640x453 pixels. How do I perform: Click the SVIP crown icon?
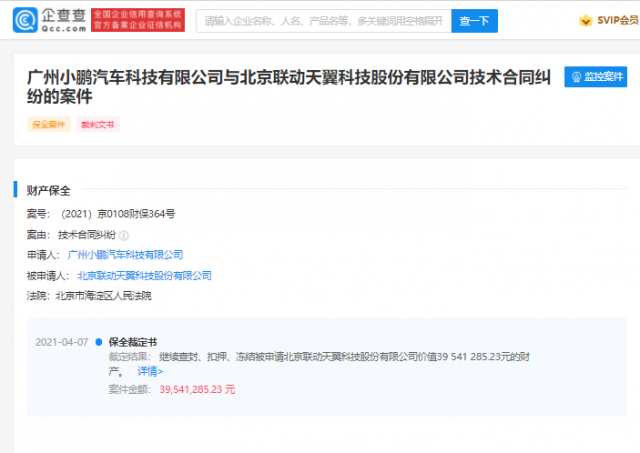[586, 20]
